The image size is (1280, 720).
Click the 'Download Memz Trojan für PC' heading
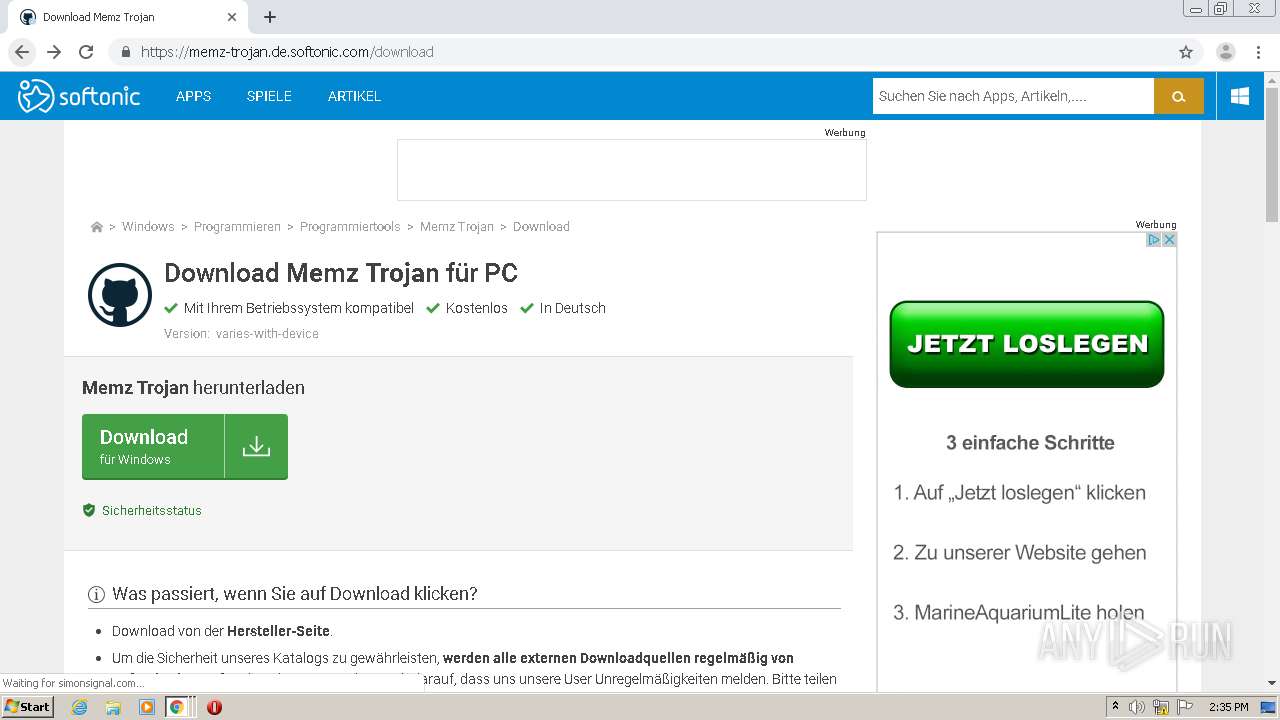[341, 273]
